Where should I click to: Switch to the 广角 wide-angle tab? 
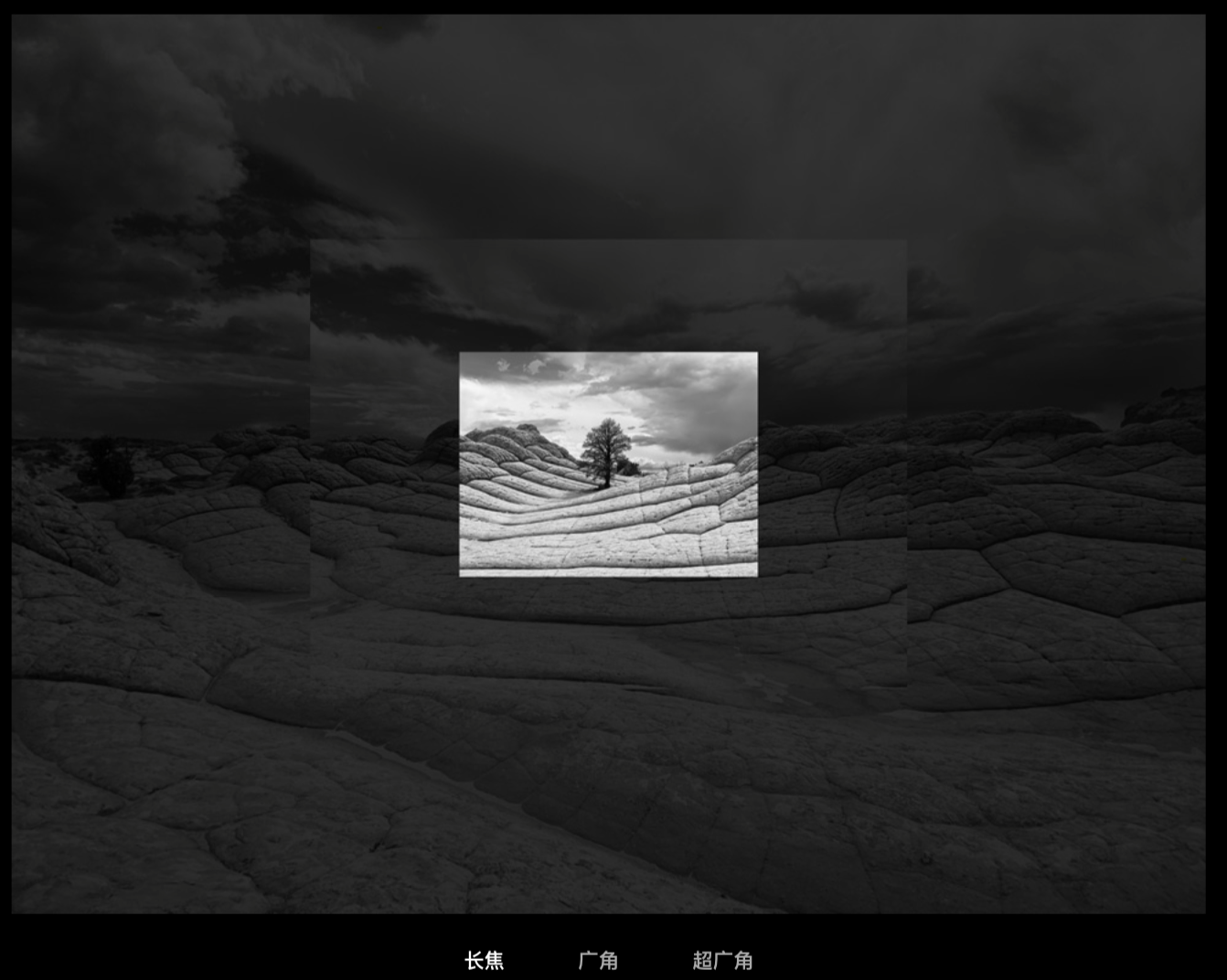click(598, 961)
